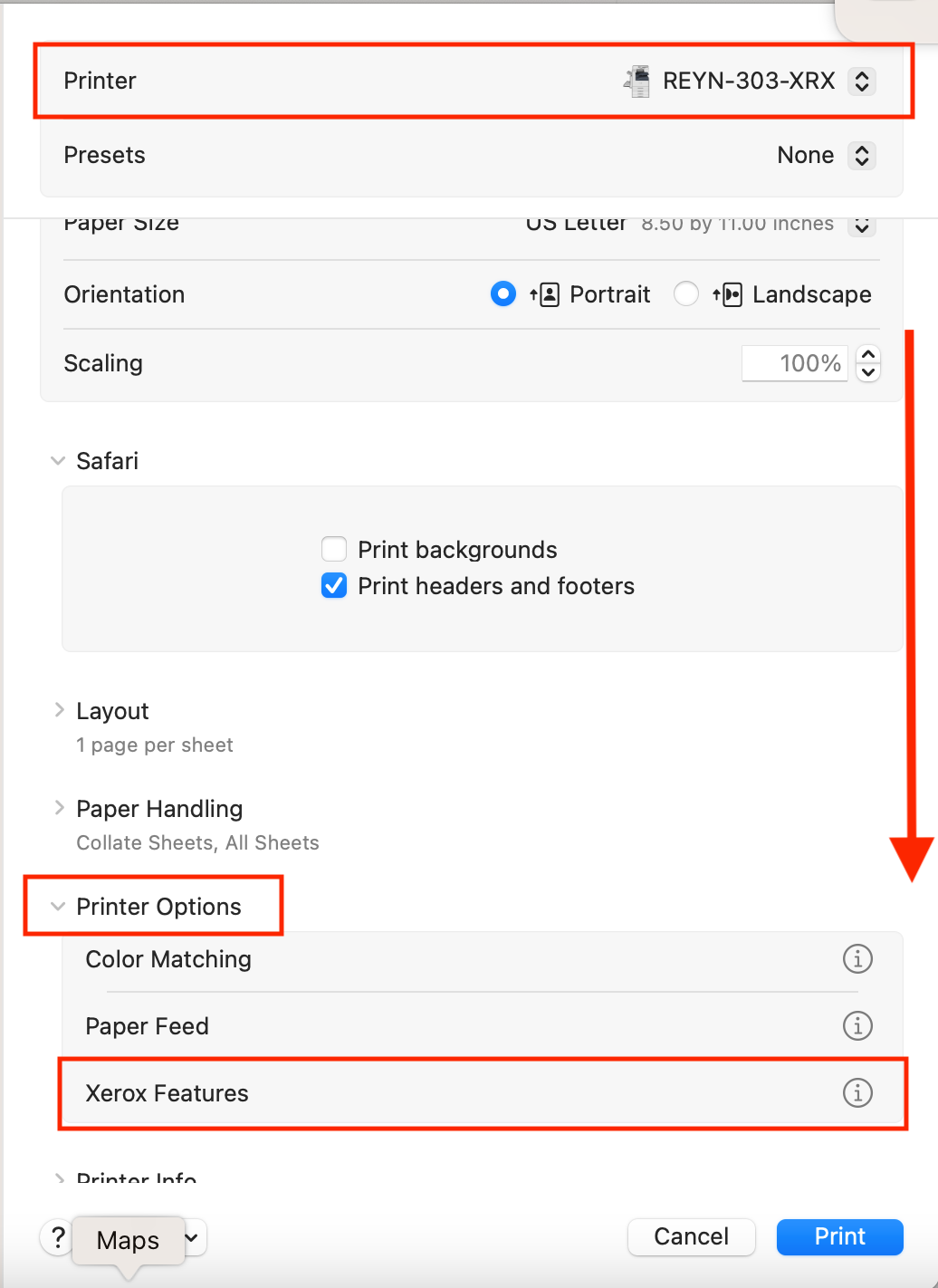This screenshot has height=1288, width=938.
Task: Disable Print headers and footers
Action: [334, 586]
